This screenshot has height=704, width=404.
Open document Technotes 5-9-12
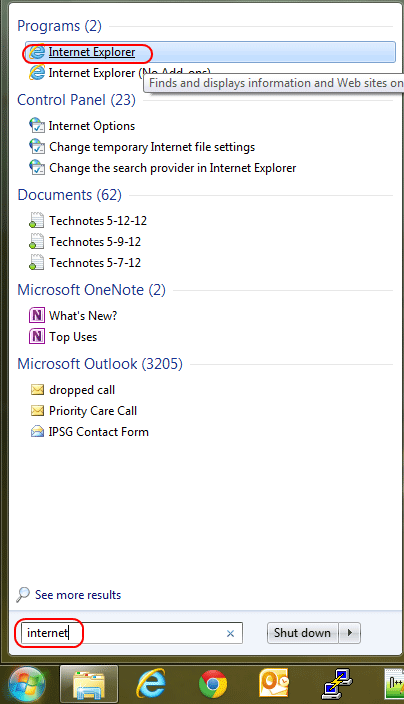point(95,242)
